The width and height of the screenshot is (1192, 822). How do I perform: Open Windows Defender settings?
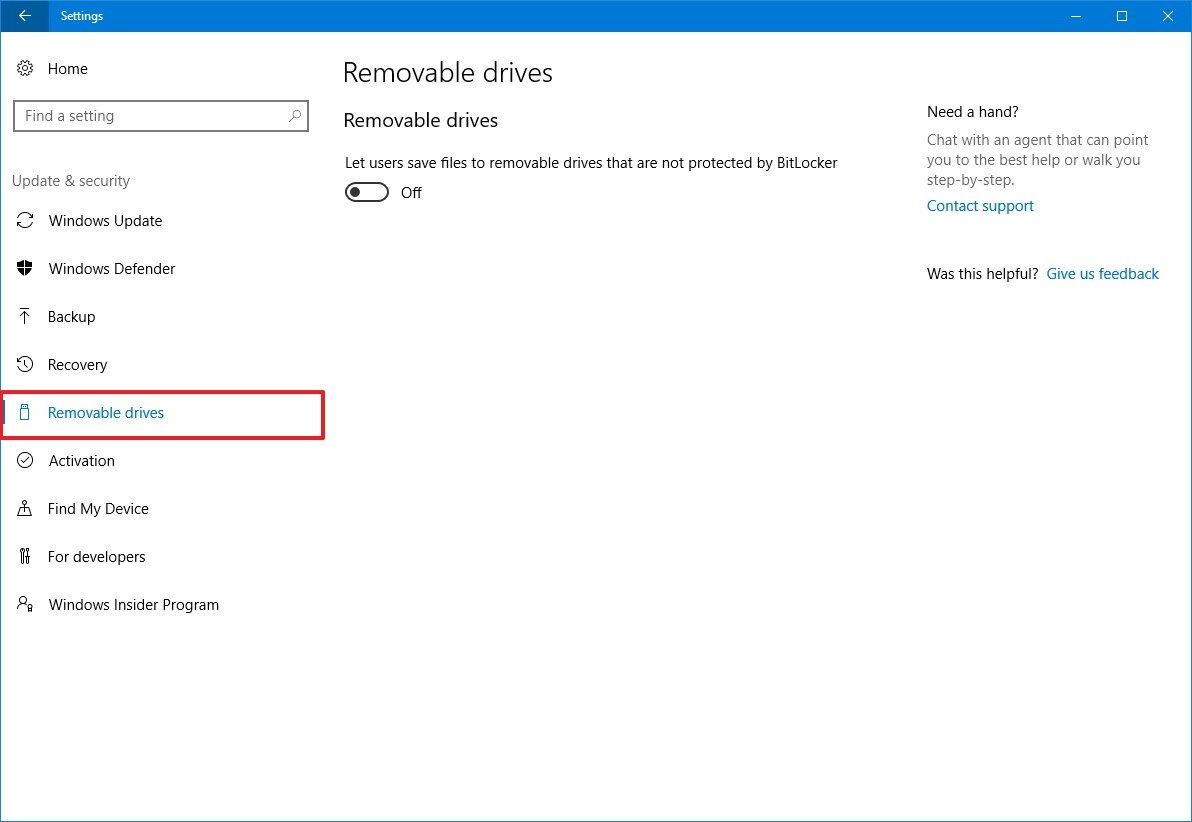pos(111,268)
